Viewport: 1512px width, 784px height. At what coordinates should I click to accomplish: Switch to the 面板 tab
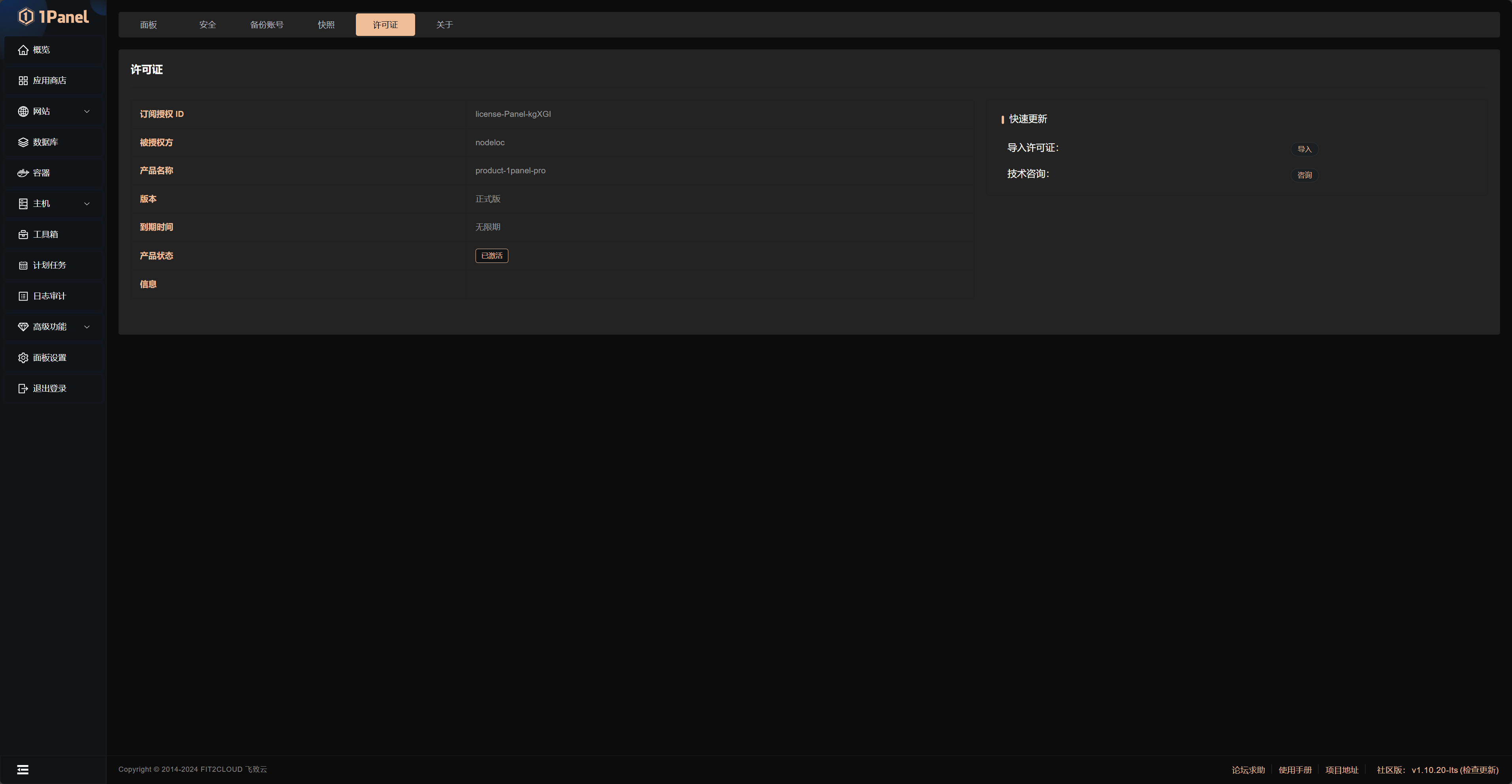click(x=149, y=24)
